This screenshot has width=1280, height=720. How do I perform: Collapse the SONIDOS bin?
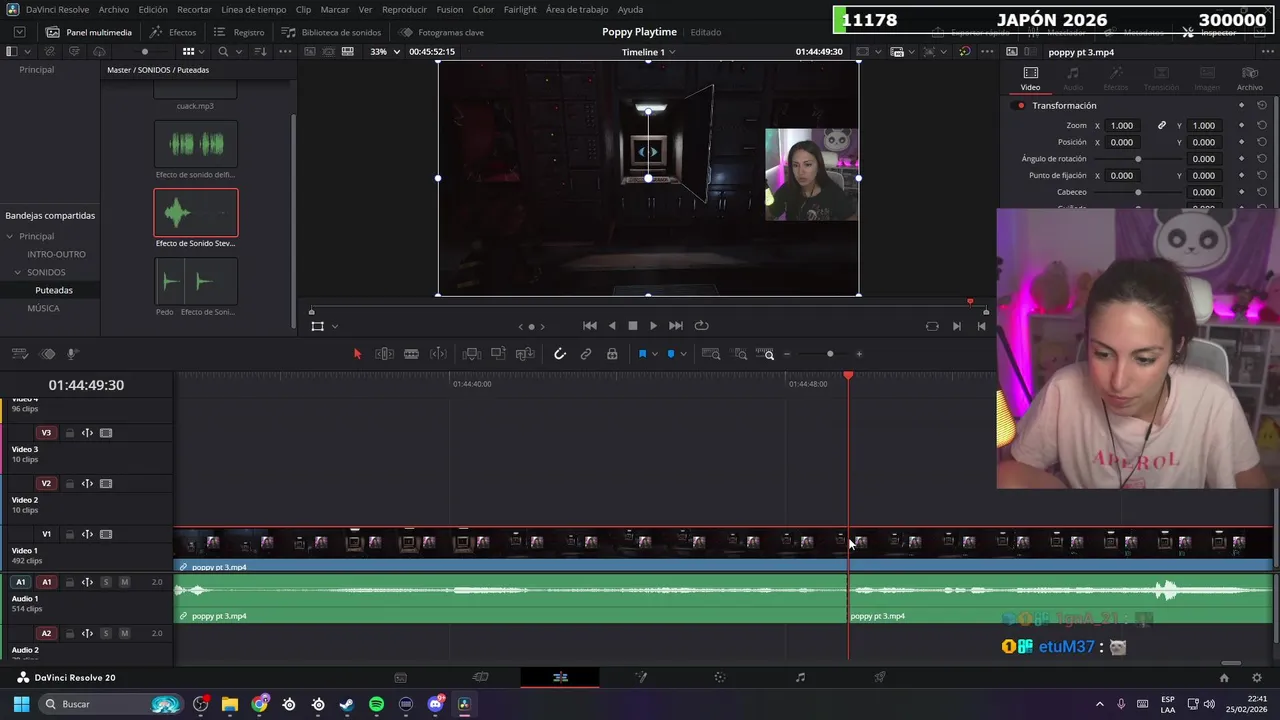18,272
